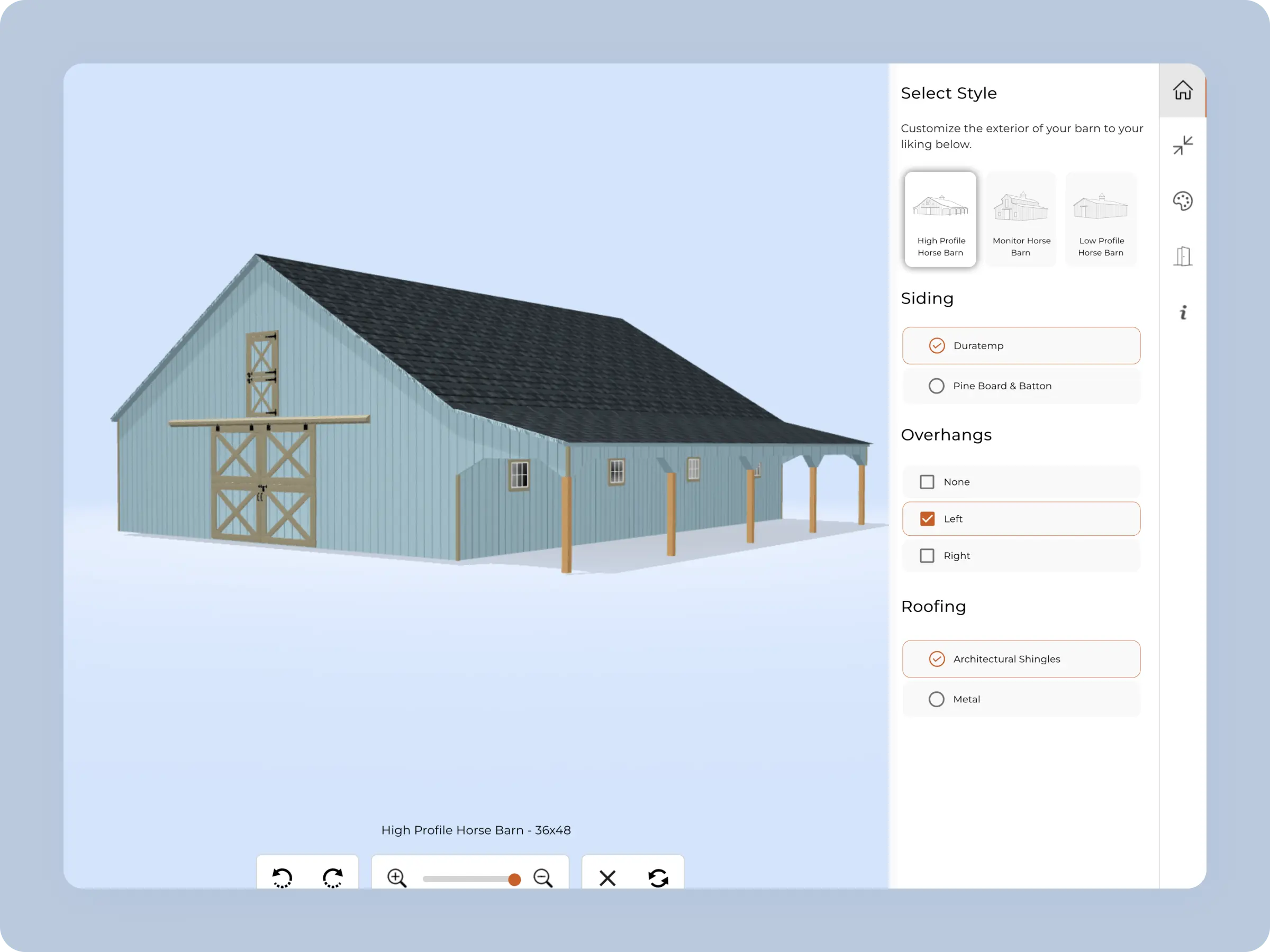Uncheck the Left overhang checkbox

tap(927, 519)
